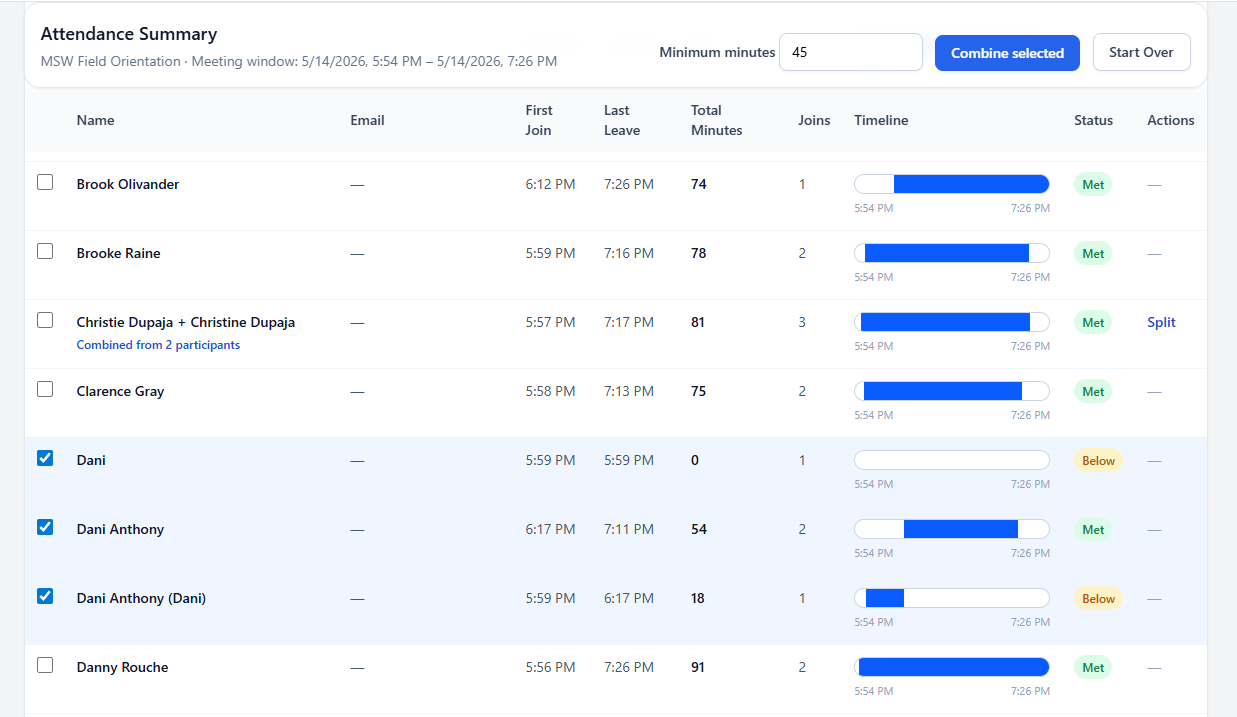Click the Combine selected button
1237x717 pixels.
(x=1007, y=53)
